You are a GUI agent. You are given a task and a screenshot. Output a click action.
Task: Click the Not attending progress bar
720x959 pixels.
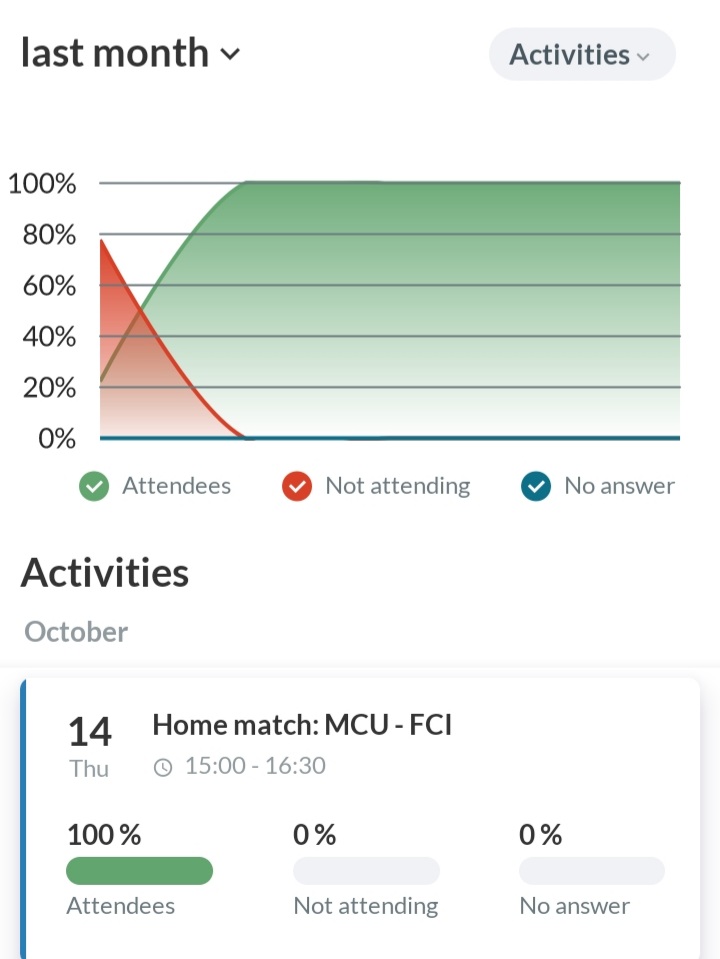point(366,871)
